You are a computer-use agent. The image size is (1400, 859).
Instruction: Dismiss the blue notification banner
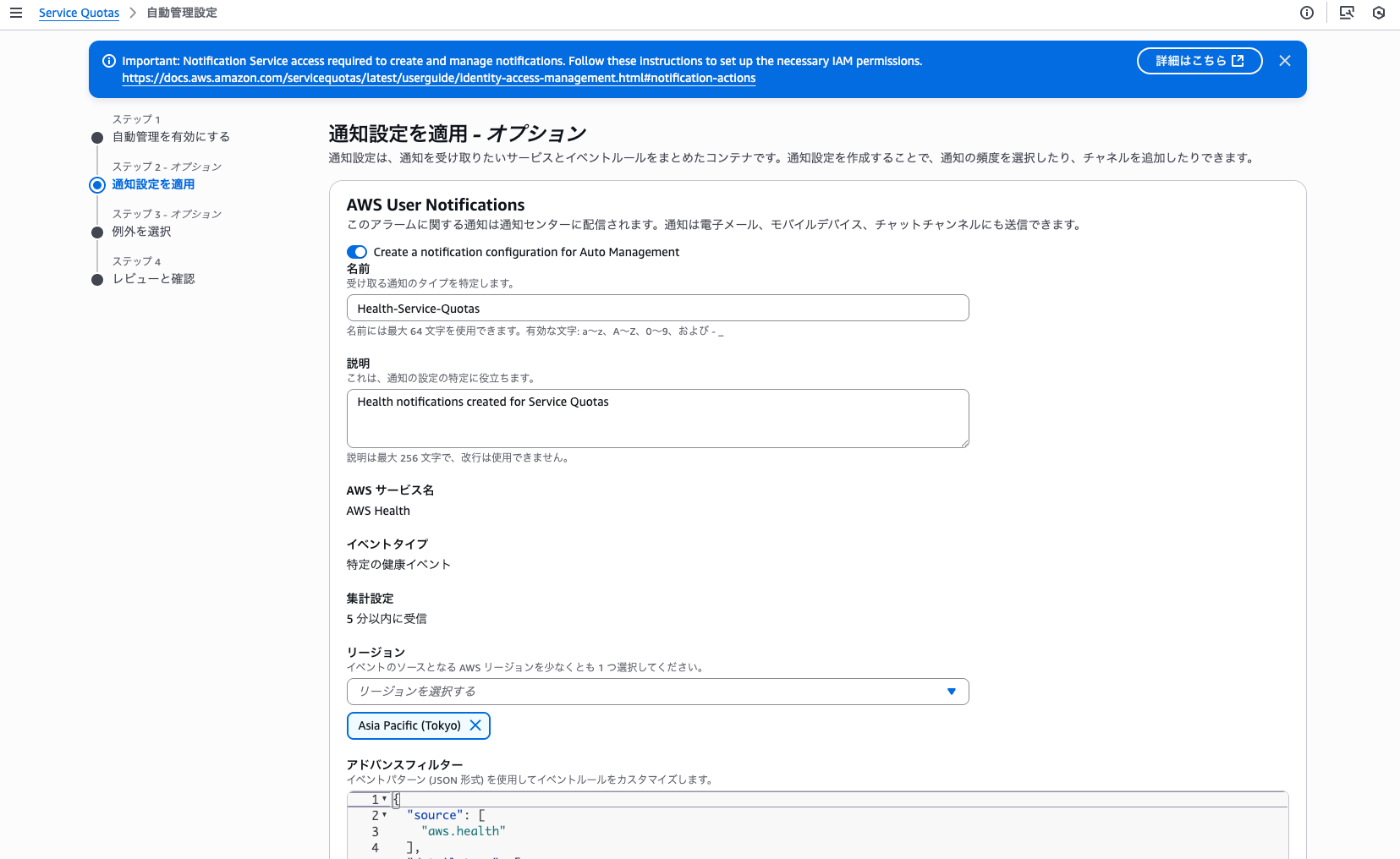[1285, 61]
